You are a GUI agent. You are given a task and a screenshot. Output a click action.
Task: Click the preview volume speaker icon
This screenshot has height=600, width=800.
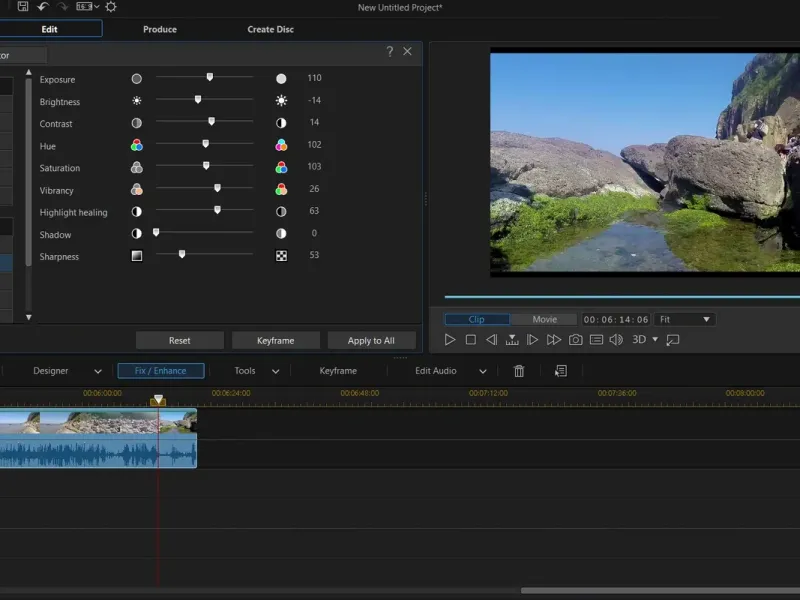pos(616,340)
